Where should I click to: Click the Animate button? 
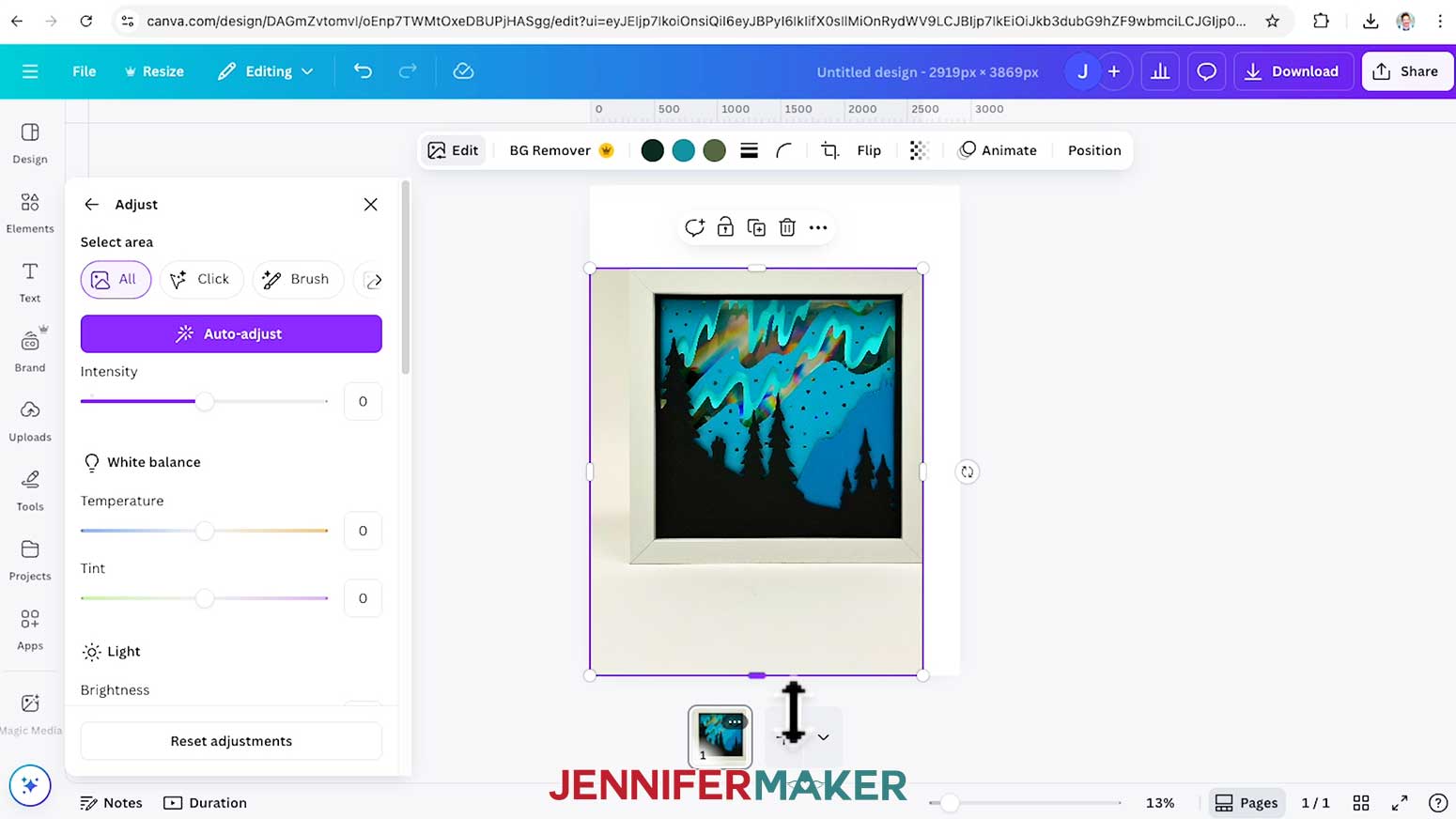(998, 150)
